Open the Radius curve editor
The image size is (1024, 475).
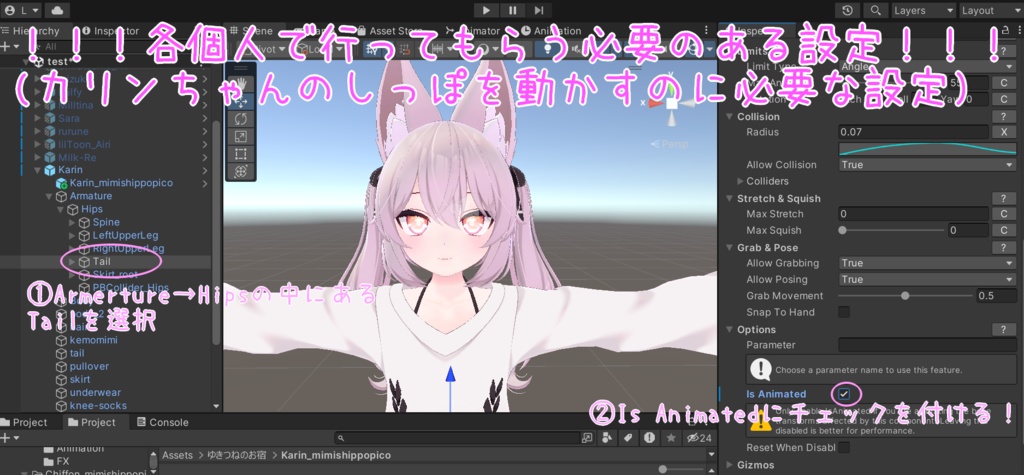pyautogui.click(x=927, y=149)
